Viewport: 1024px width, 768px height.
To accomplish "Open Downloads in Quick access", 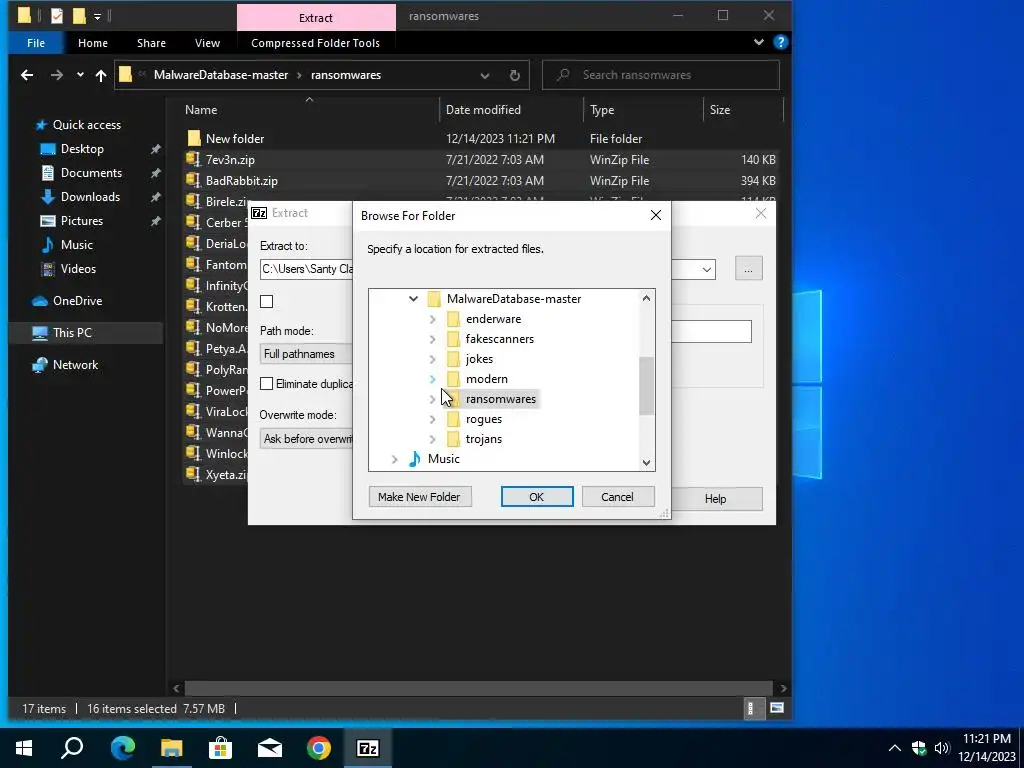I will tap(90, 197).
